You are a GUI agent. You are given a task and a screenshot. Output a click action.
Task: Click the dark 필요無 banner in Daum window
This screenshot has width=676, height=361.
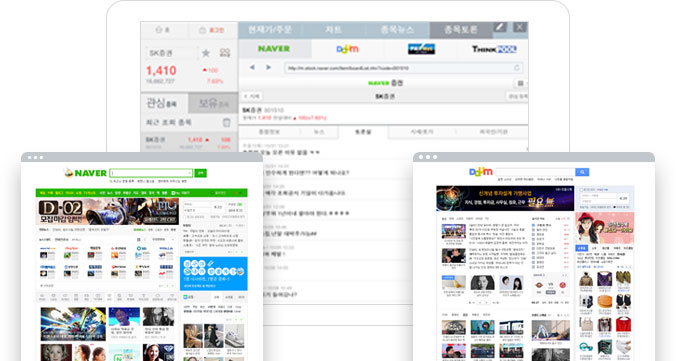pyautogui.click(x=505, y=198)
